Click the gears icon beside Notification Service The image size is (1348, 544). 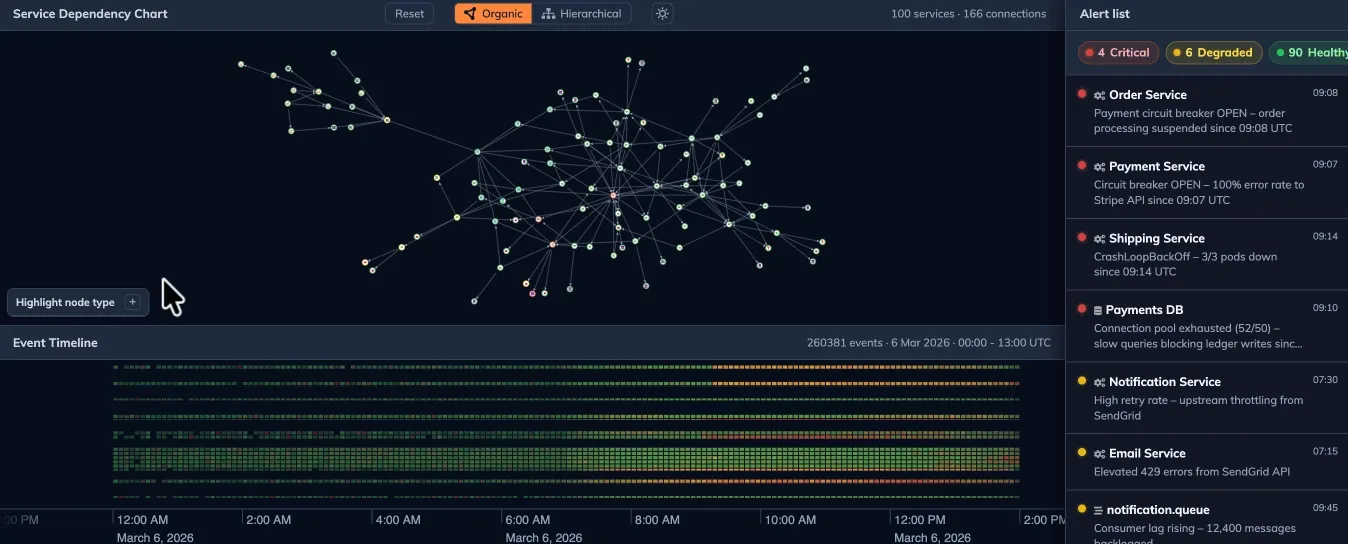[x=1099, y=382]
